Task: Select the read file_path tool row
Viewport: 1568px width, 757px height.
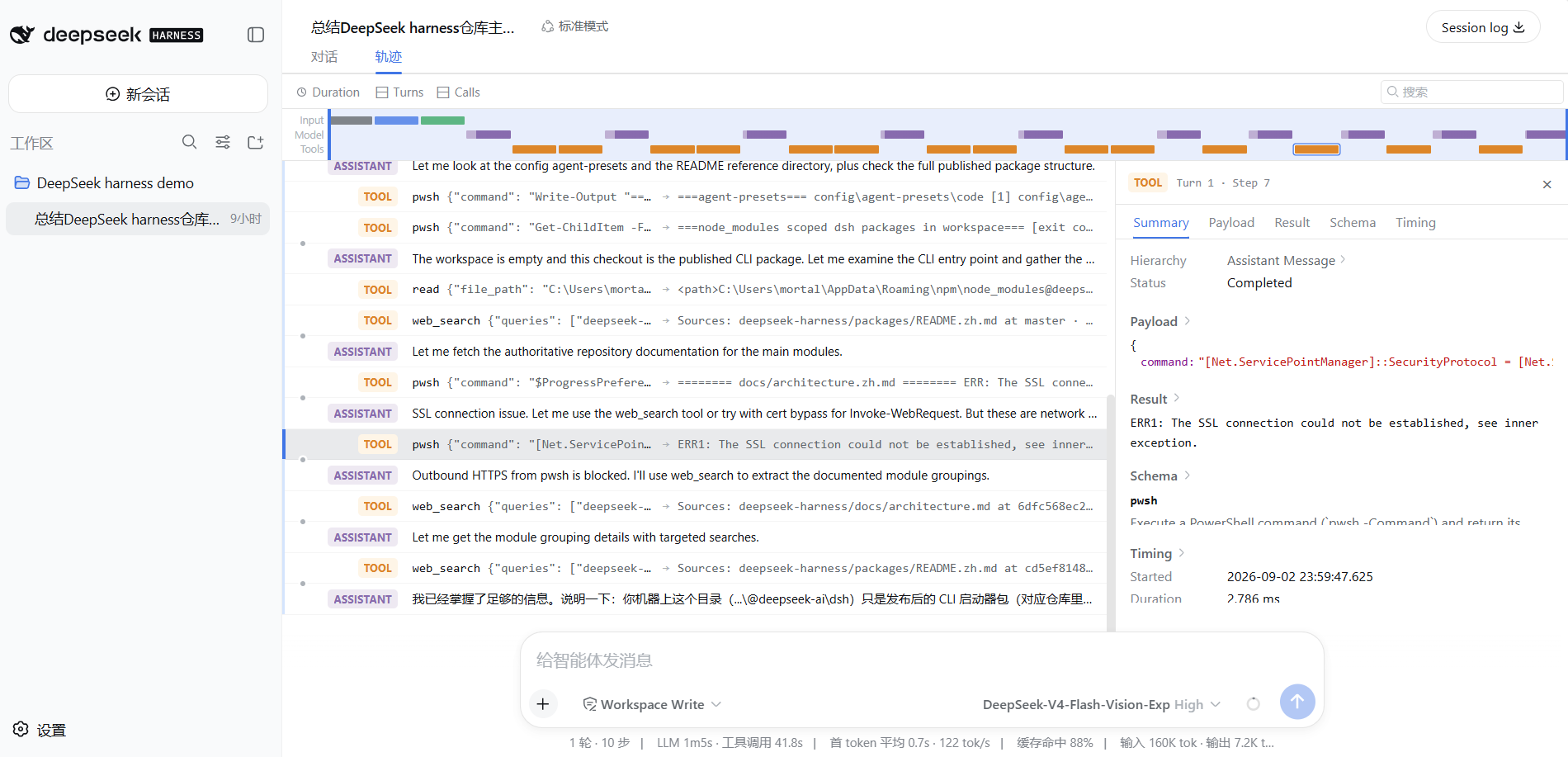Action: coord(695,290)
